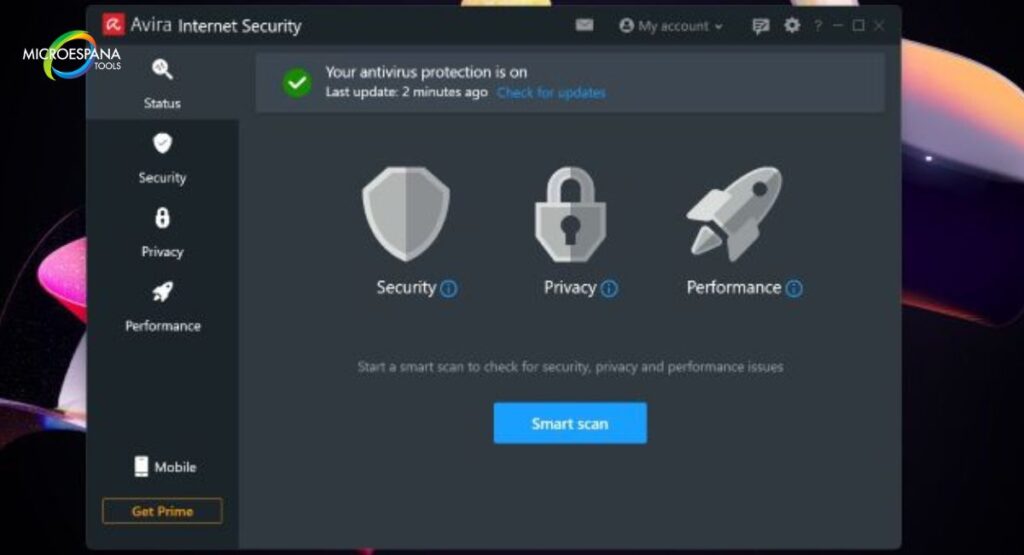Screen dimensions: 1024x555
Task: Open the Security sidebar section
Action: tap(162, 158)
